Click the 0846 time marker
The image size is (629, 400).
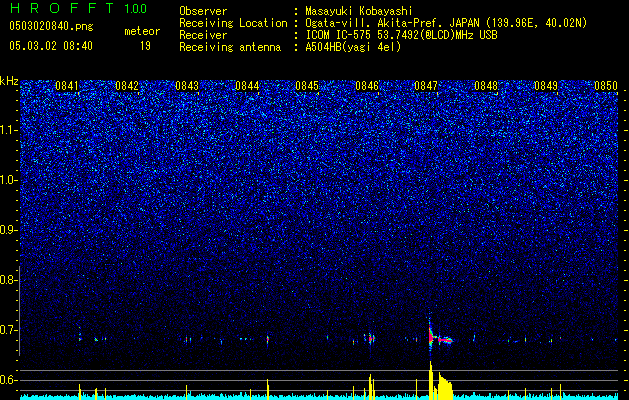point(367,86)
